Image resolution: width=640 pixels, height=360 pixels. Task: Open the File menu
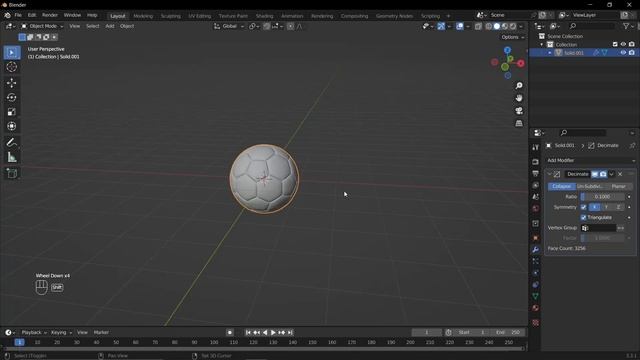coord(18,15)
